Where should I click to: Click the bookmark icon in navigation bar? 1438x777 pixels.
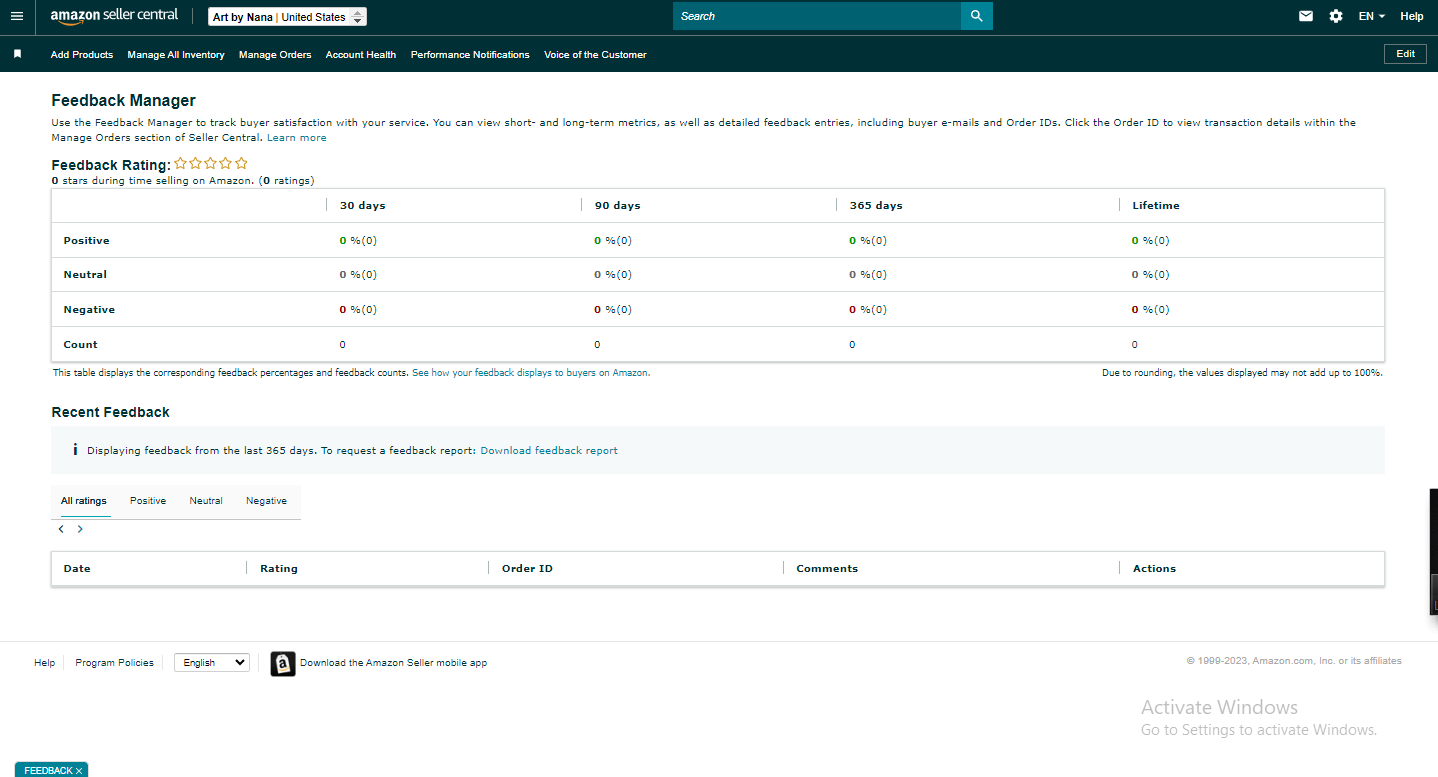pos(17,54)
